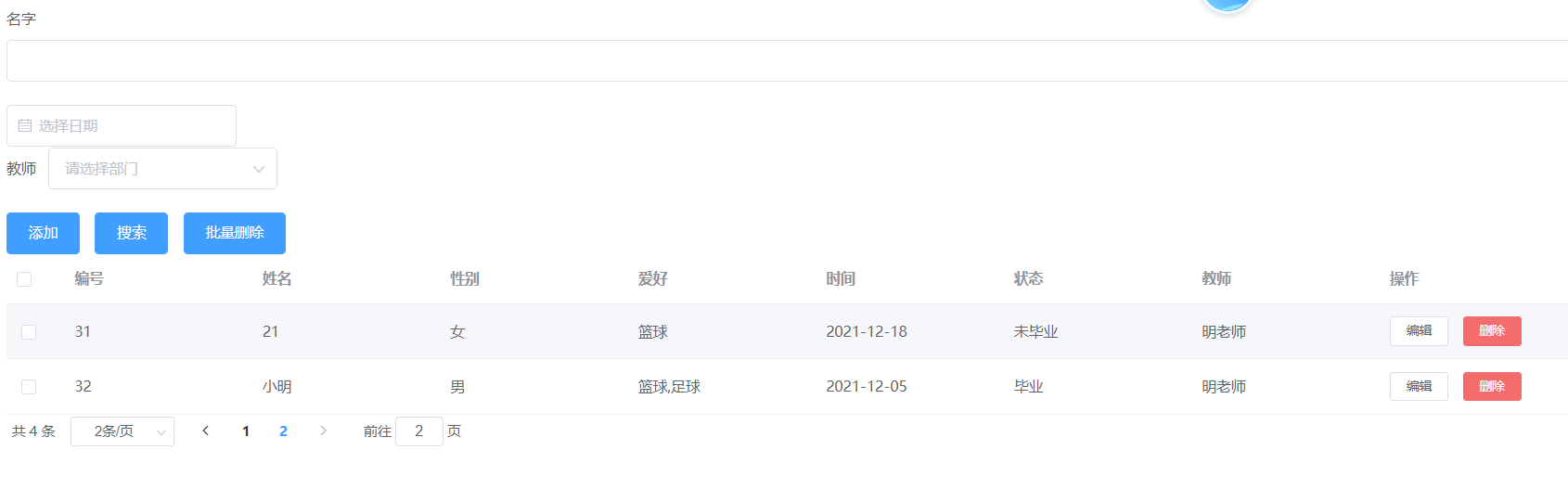
Task: Focus the 名字 text input field
Action: click(x=787, y=61)
